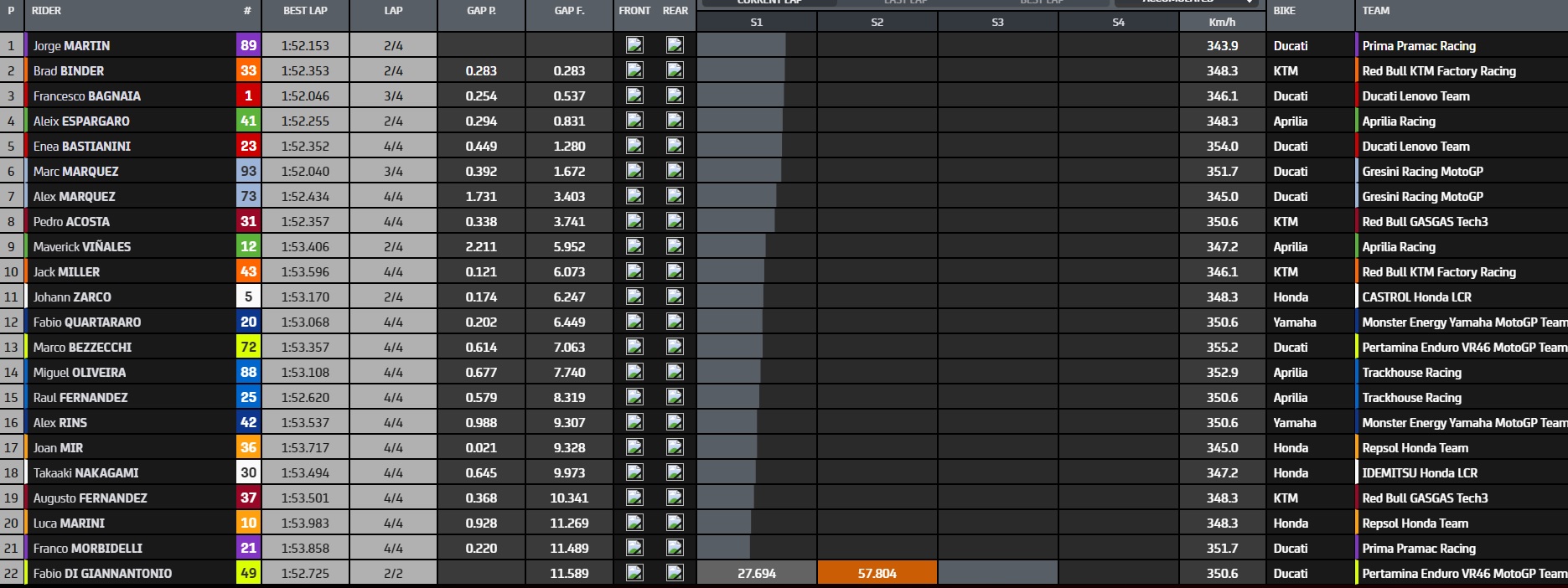This screenshot has height=588, width=1568.
Task: Click the white number 5 badge
Action: point(248,297)
